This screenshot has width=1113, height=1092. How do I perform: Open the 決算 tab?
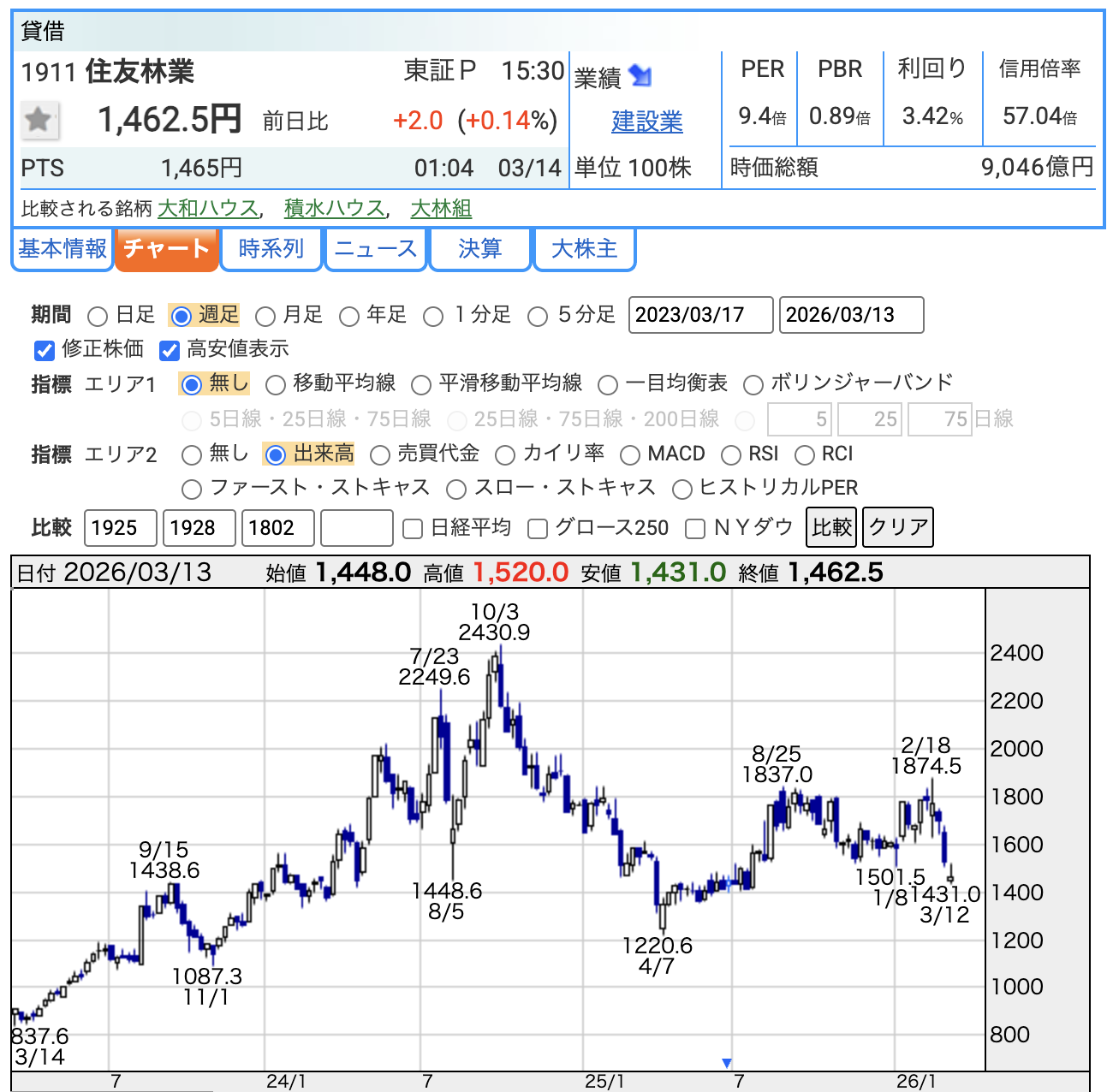(479, 249)
